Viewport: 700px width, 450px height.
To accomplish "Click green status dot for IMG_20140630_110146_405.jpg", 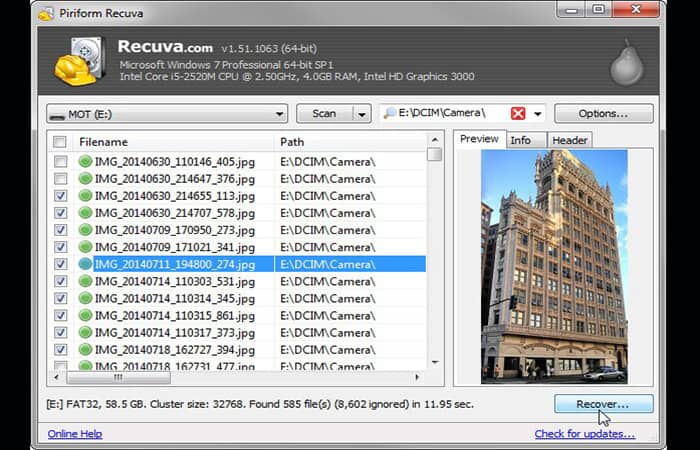I will point(85,162).
